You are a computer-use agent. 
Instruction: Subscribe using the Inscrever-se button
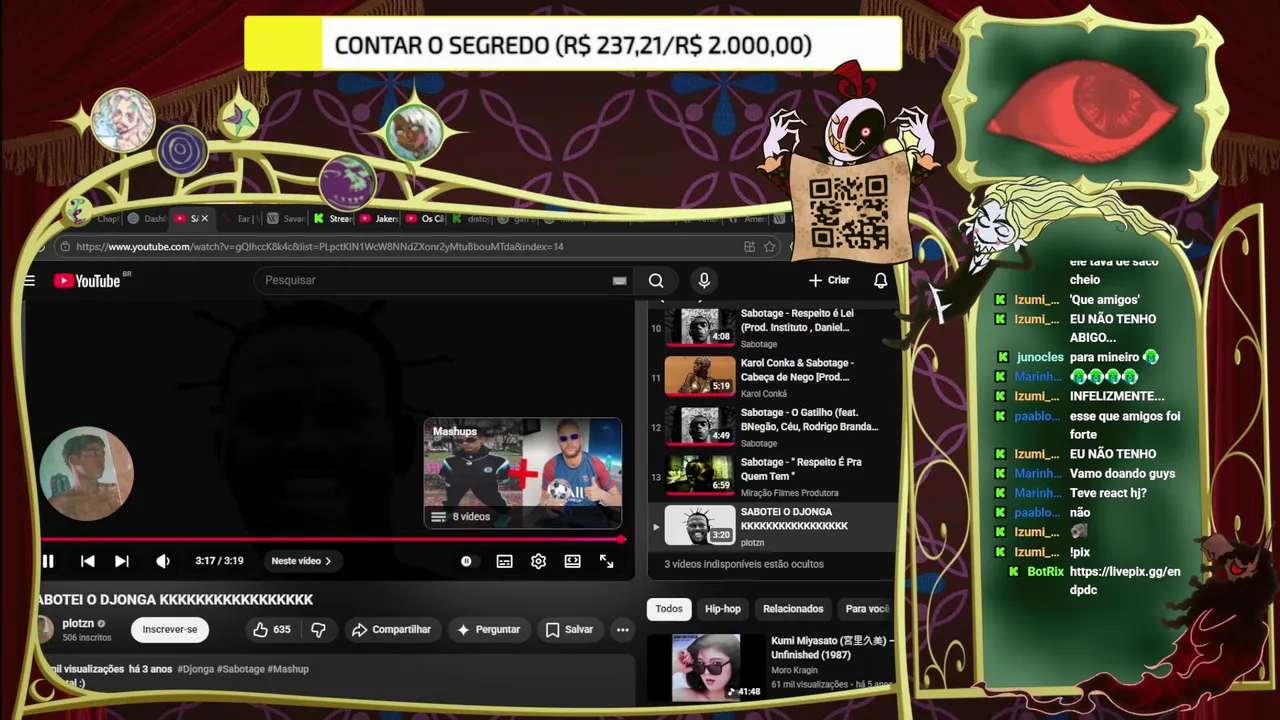170,630
